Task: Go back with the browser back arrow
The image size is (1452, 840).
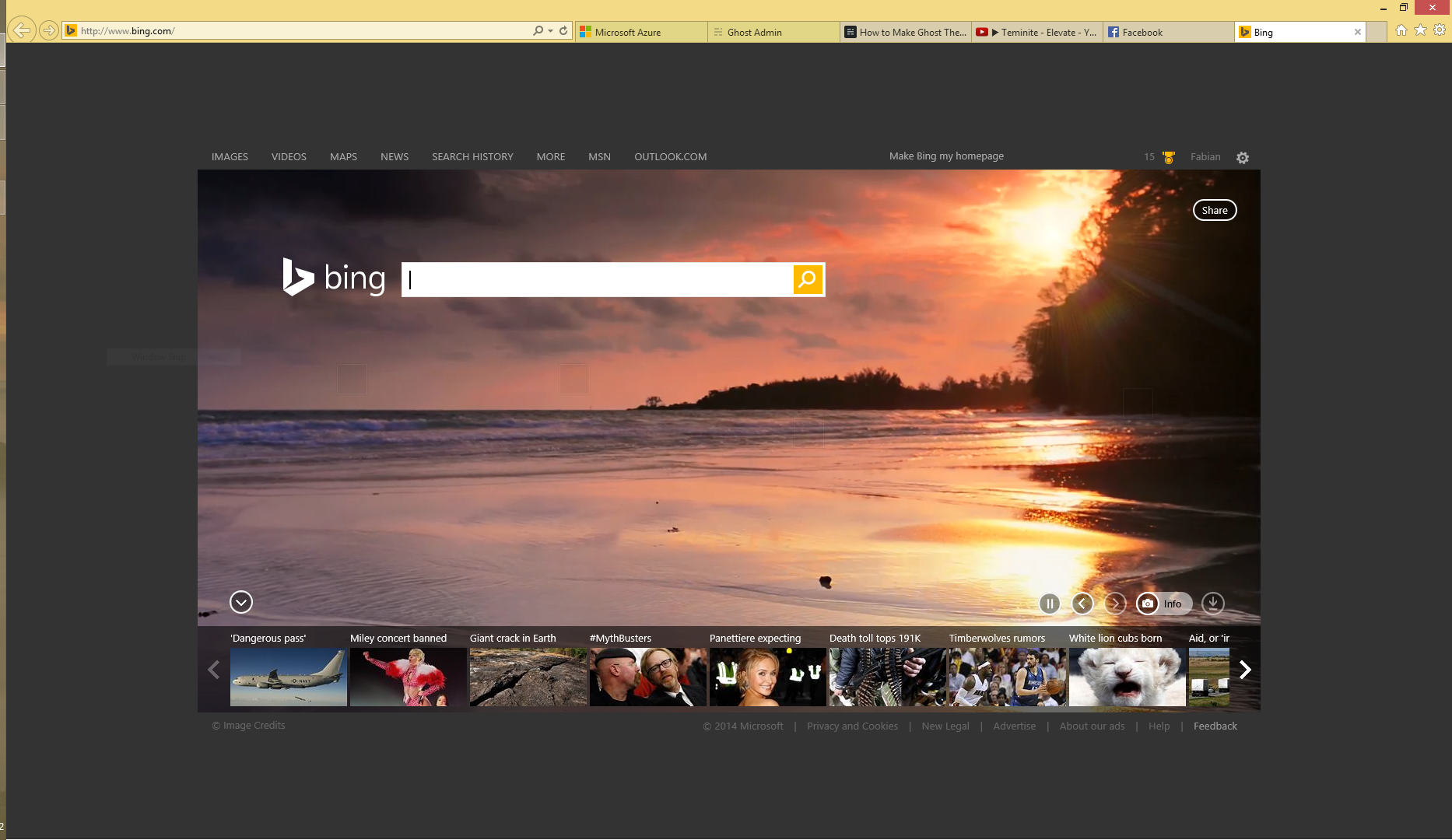Action: click(x=22, y=31)
